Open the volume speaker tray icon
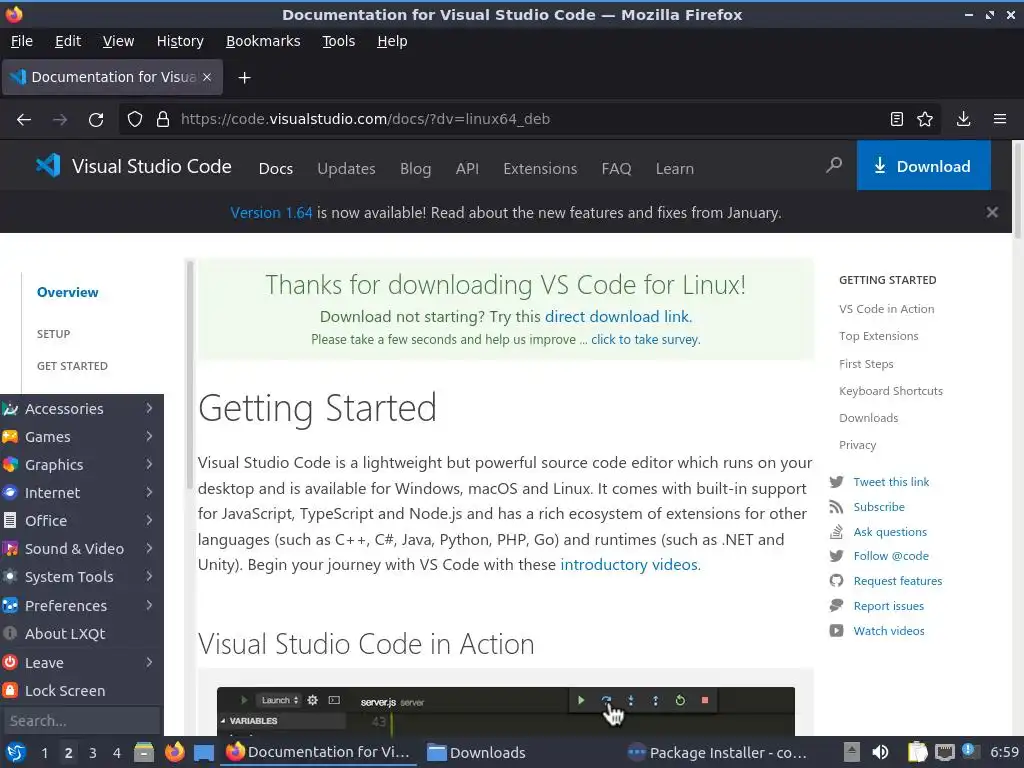The image size is (1024, 768). coord(880,752)
